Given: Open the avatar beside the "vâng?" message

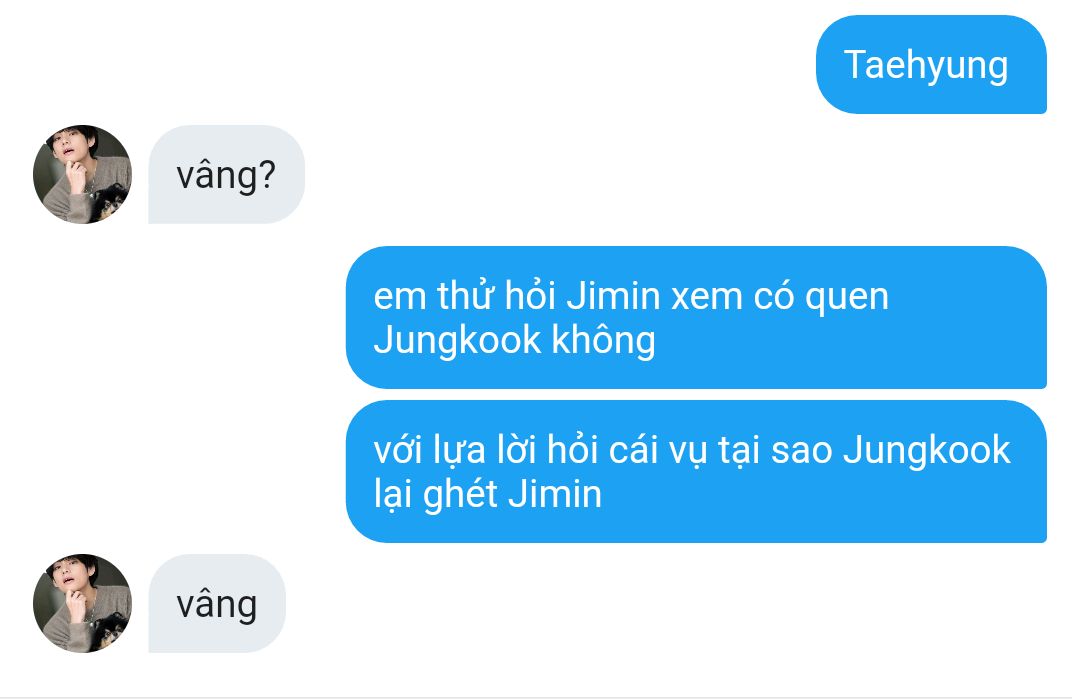Looking at the screenshot, I should coord(82,174).
